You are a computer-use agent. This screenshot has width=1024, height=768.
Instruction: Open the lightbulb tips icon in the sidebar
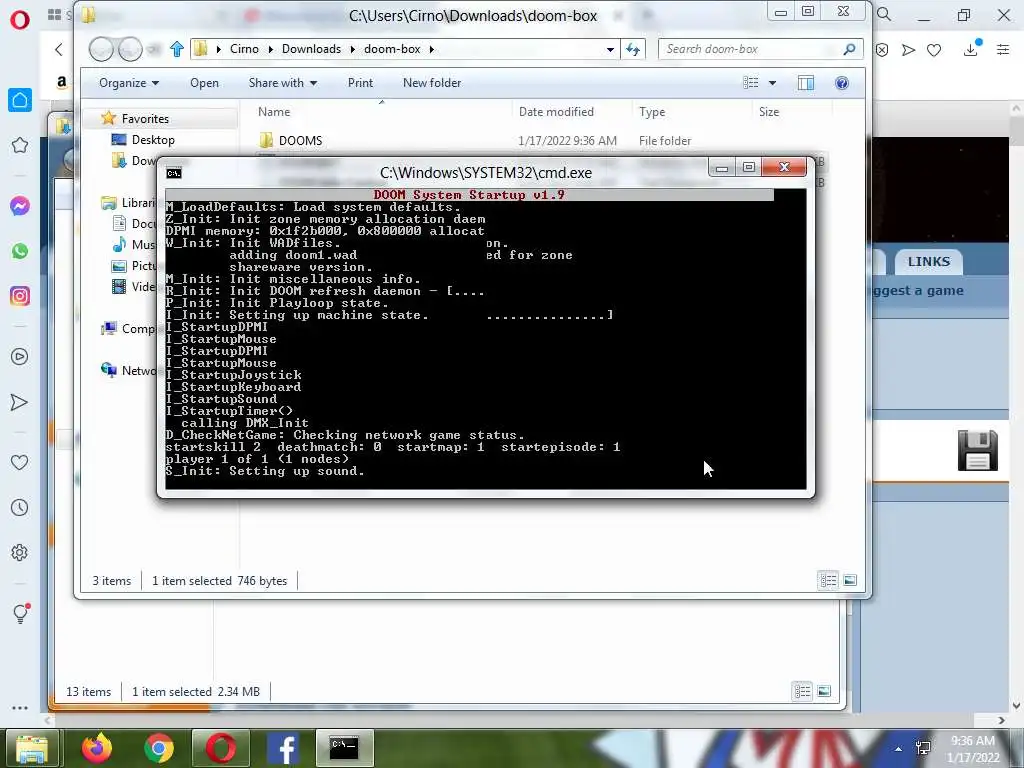click(x=20, y=613)
